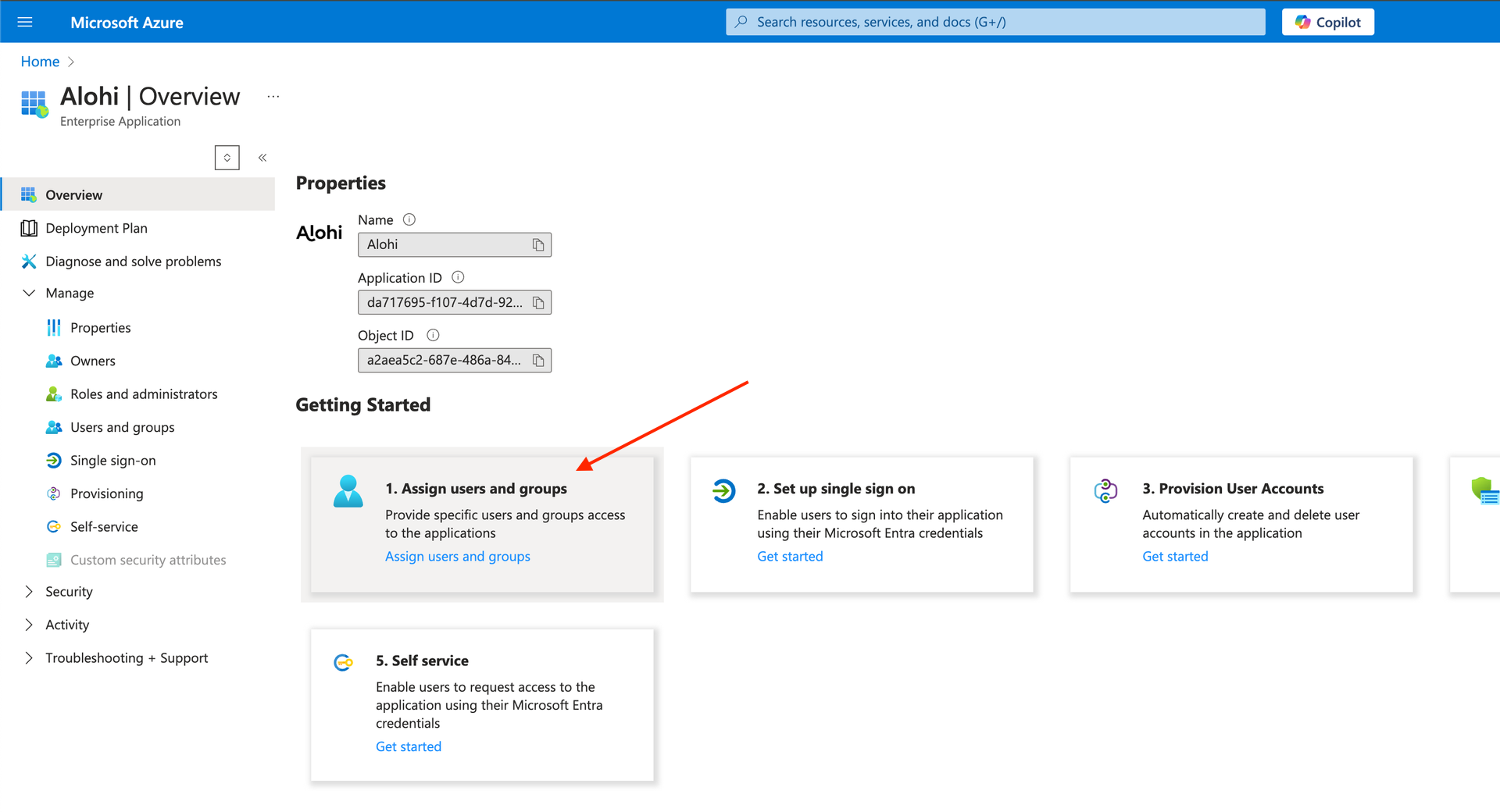Click Get started under Provision User Accounts
This screenshot has height=812, width=1500.
[x=1175, y=557]
